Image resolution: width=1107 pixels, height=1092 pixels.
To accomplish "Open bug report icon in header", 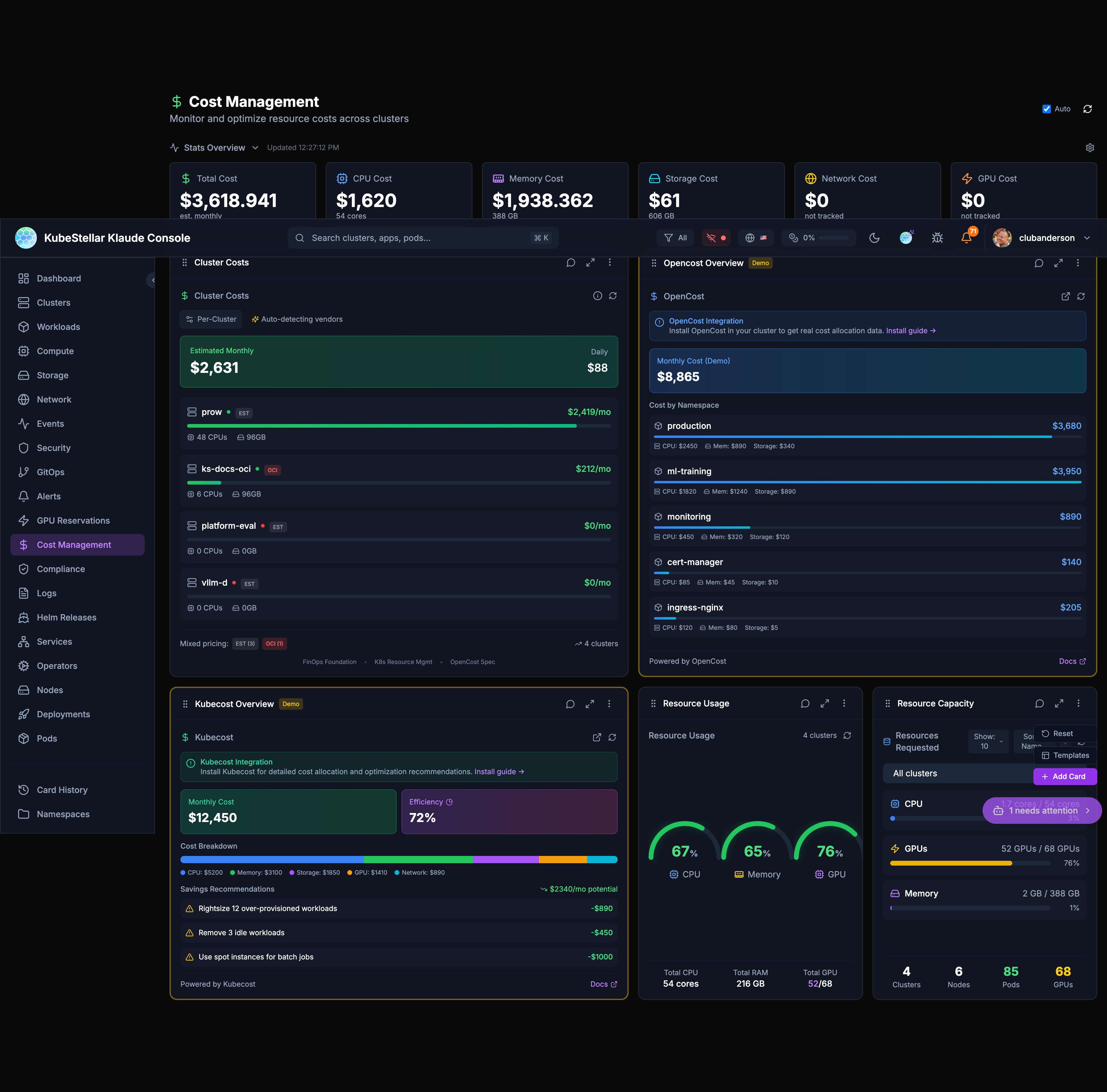I will click(937, 238).
